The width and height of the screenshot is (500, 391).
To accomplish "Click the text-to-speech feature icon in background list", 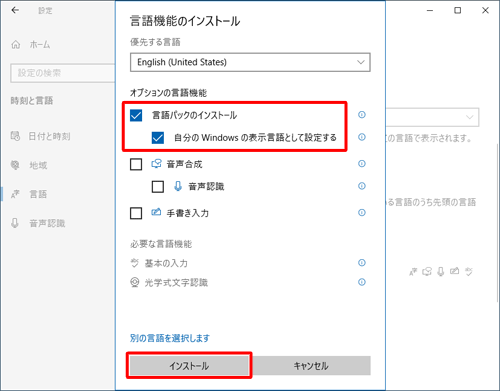I will click(x=427, y=272).
